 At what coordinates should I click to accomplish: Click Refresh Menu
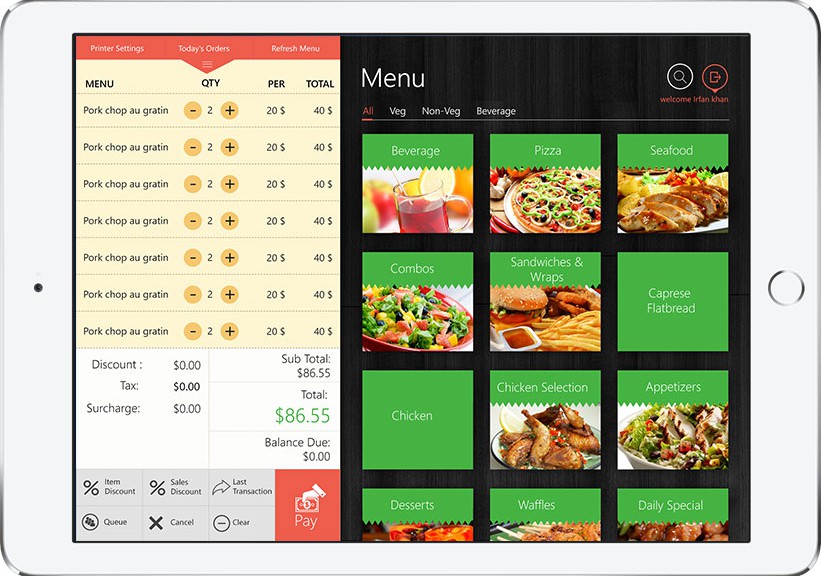(295, 48)
